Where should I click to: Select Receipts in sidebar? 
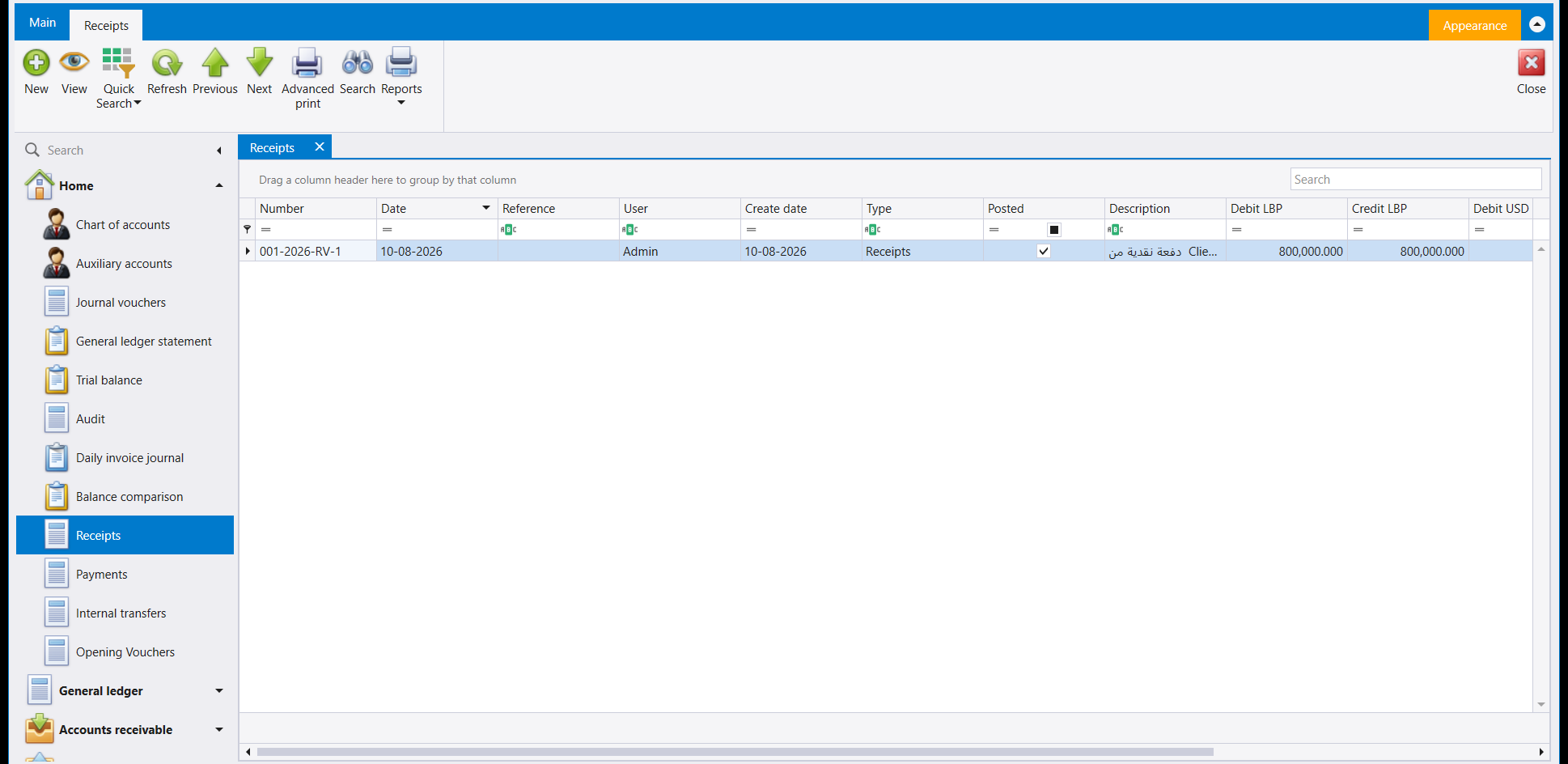(125, 535)
